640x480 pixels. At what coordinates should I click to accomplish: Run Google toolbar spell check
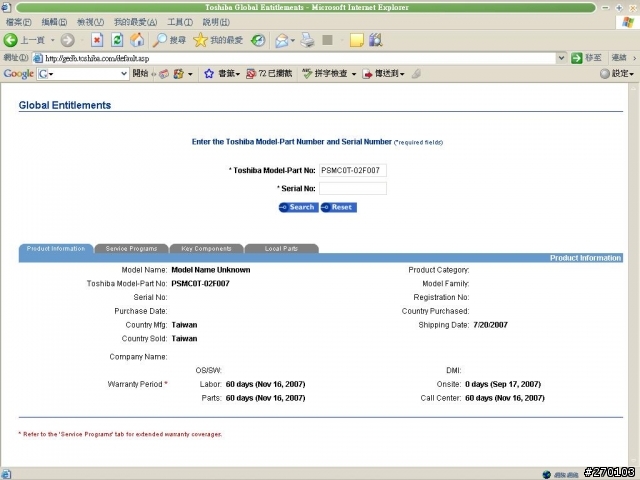[x=324, y=74]
